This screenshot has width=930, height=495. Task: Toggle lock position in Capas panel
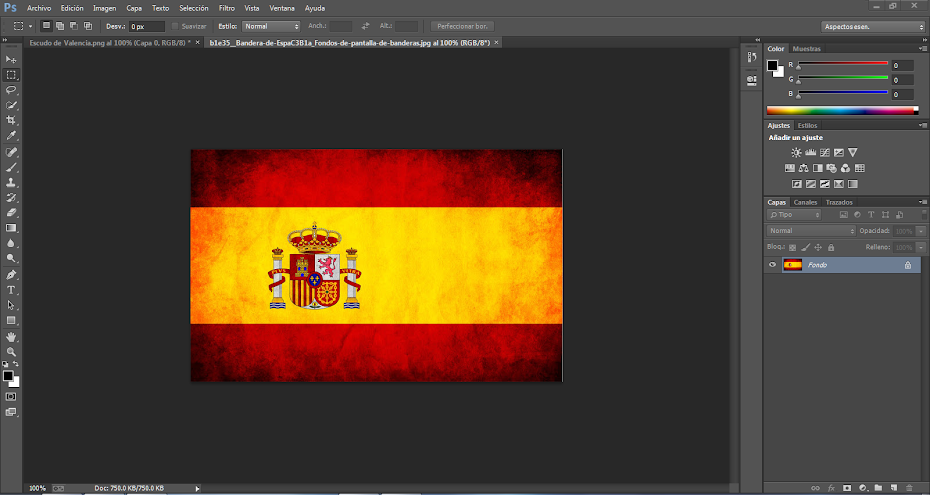818,247
